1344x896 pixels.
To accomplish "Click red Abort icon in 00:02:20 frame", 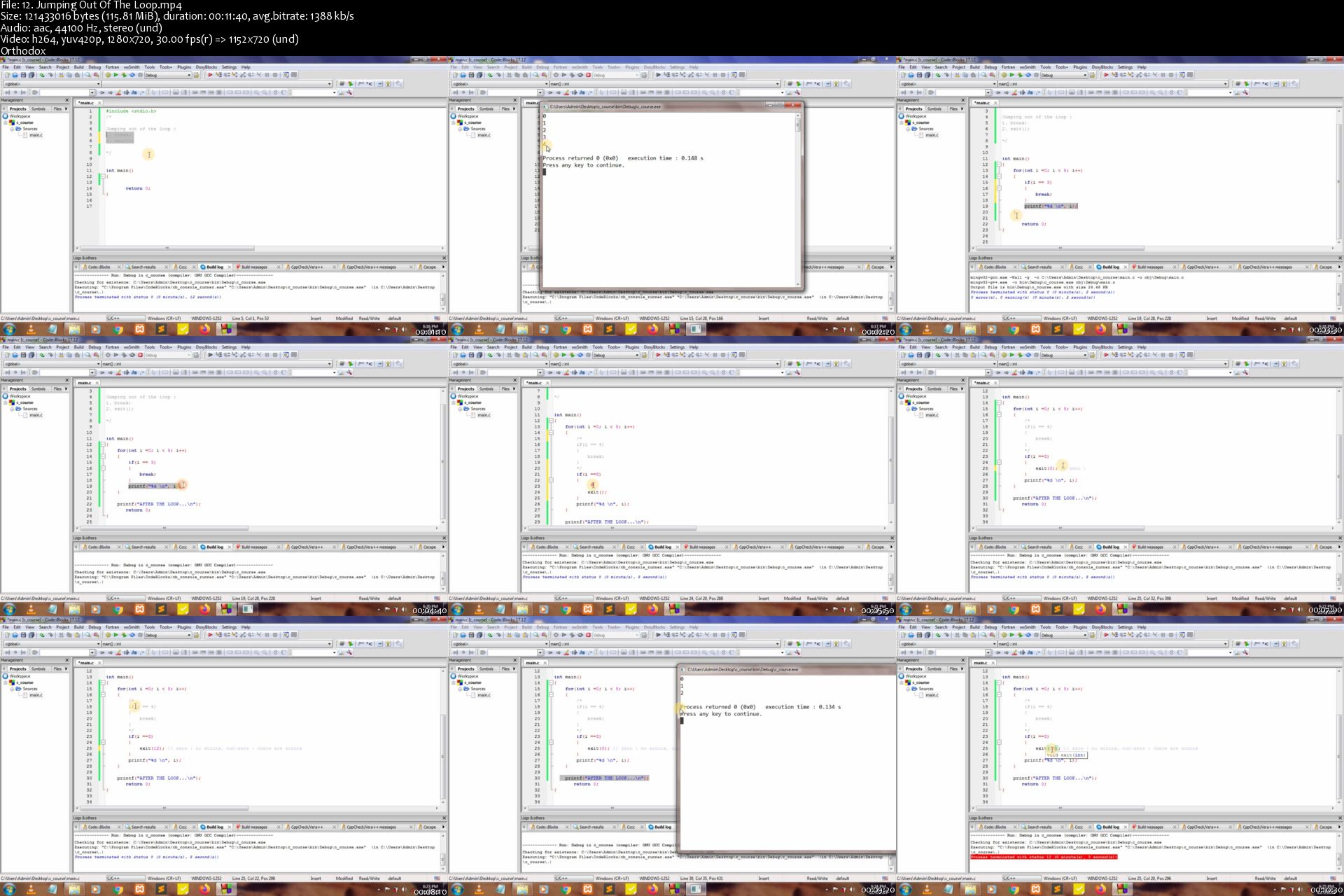I will point(589,75).
